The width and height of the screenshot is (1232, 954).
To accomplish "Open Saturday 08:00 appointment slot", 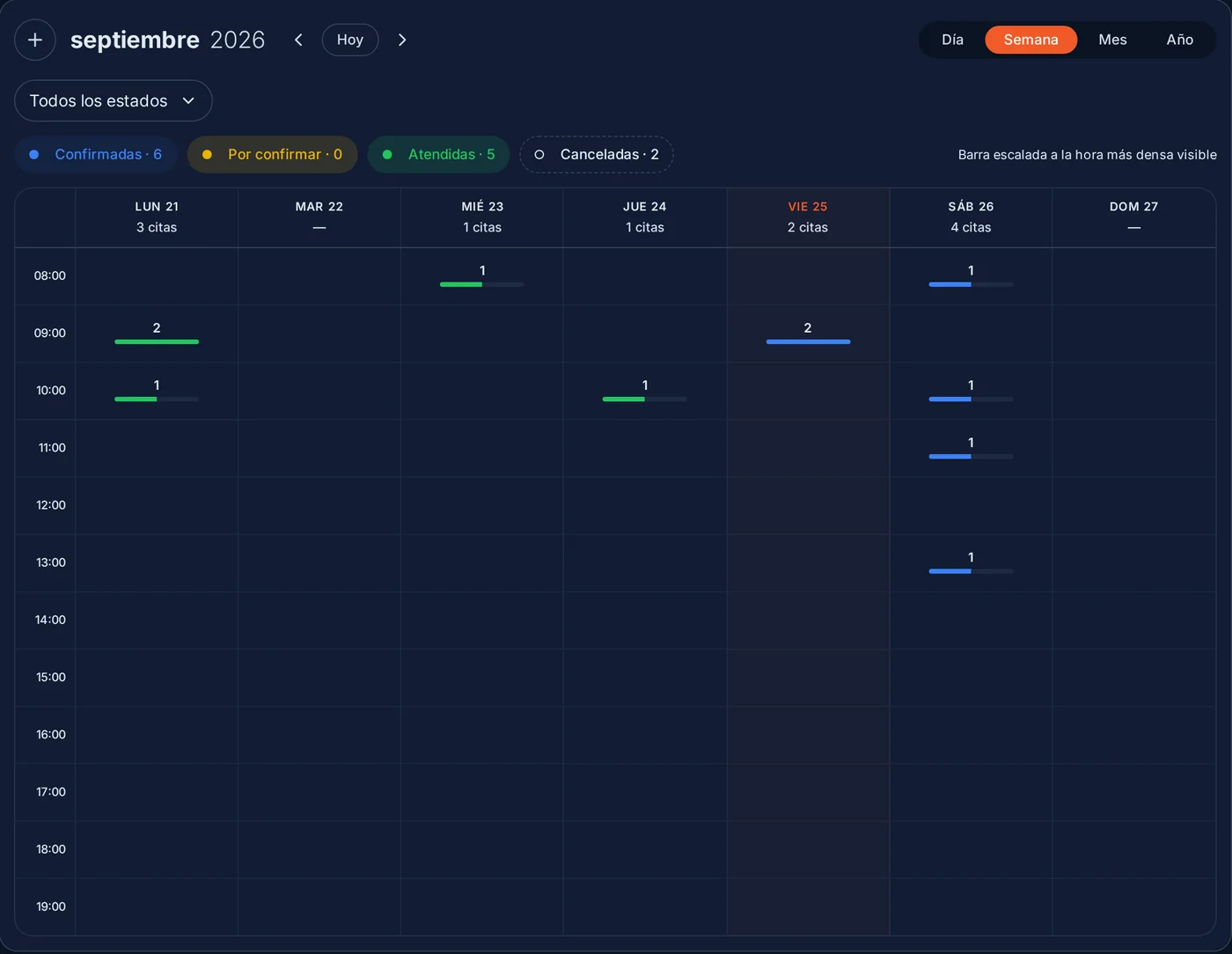I will tap(971, 276).
